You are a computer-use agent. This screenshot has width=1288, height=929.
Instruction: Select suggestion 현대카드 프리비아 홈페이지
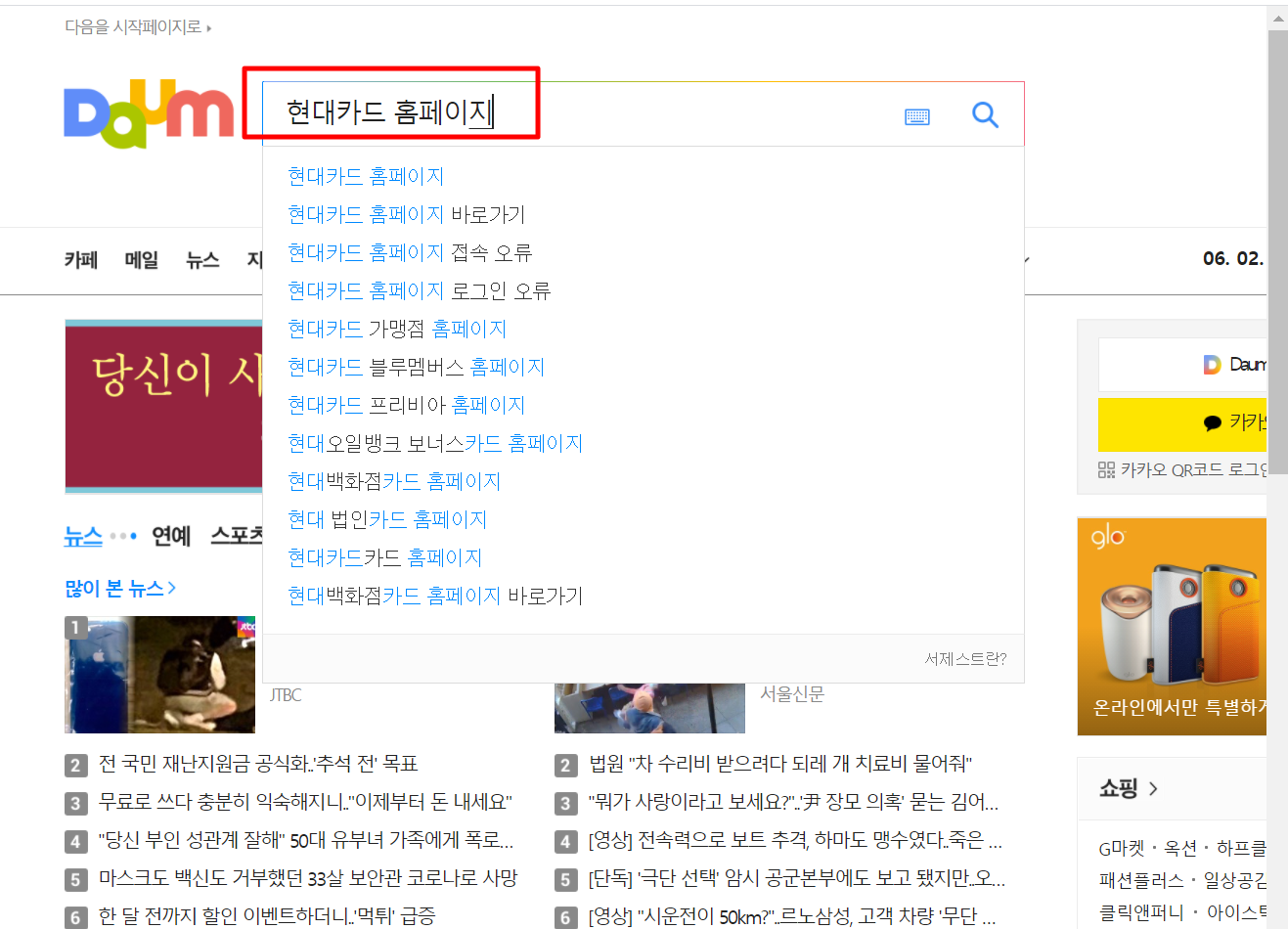click(x=407, y=405)
